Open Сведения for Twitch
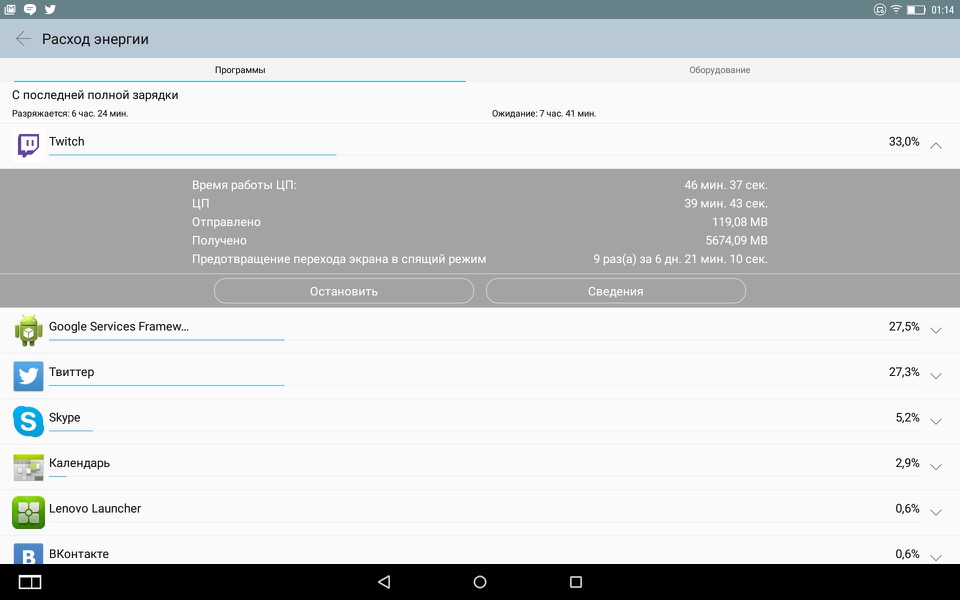Image resolution: width=960 pixels, height=600 pixels. tap(615, 291)
